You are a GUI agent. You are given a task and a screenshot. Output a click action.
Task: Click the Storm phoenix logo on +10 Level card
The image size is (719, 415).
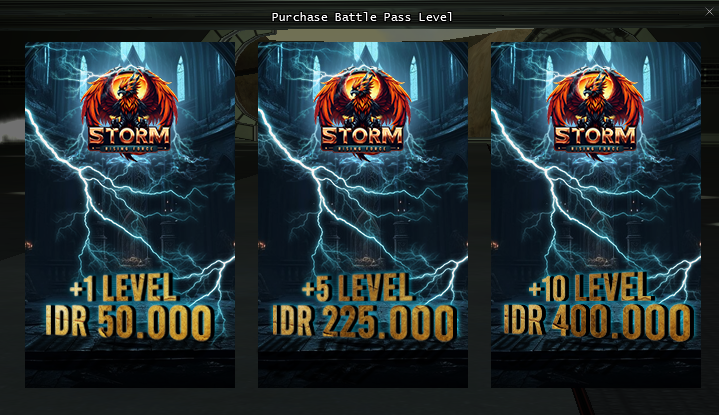coord(595,113)
